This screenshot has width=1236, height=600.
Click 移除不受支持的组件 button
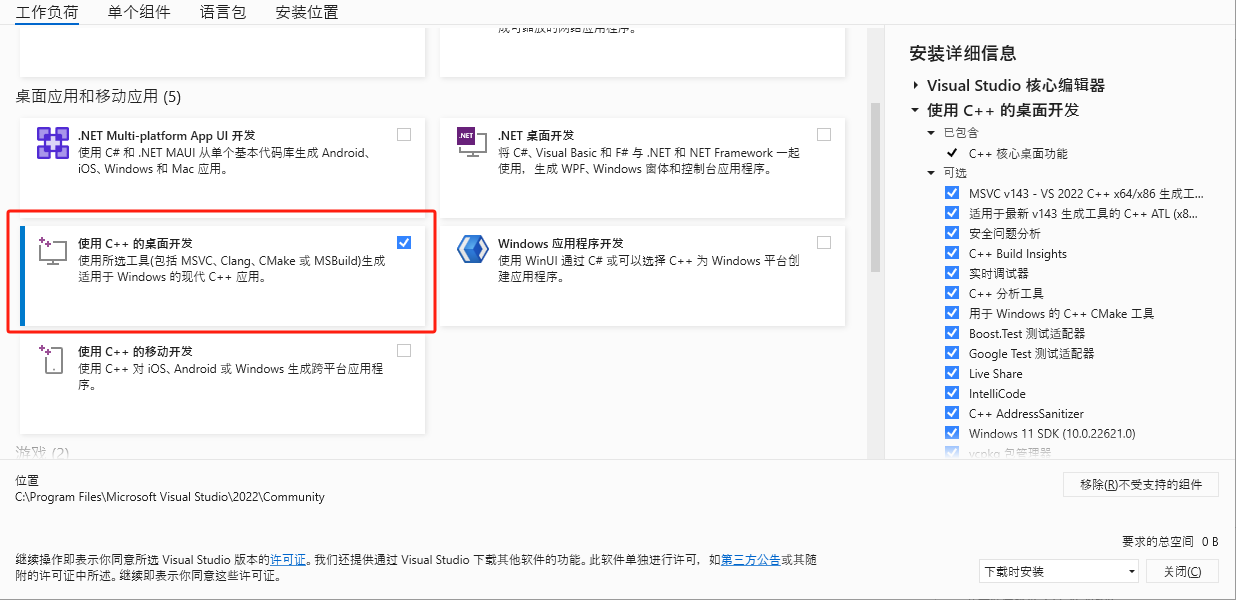point(1141,485)
